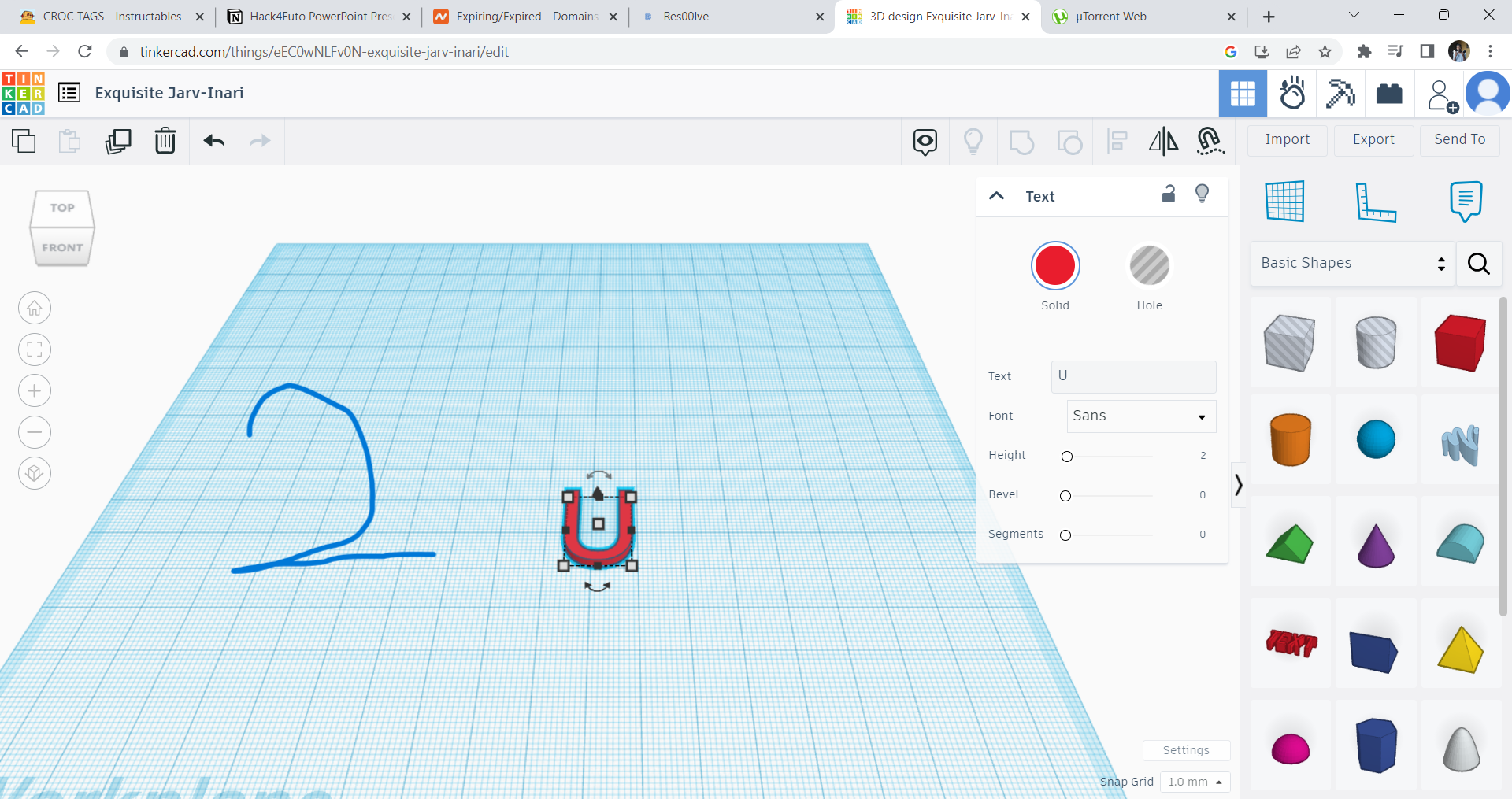Redo the last undone action
Image resolution: width=1512 pixels, height=799 pixels.
pyautogui.click(x=260, y=141)
